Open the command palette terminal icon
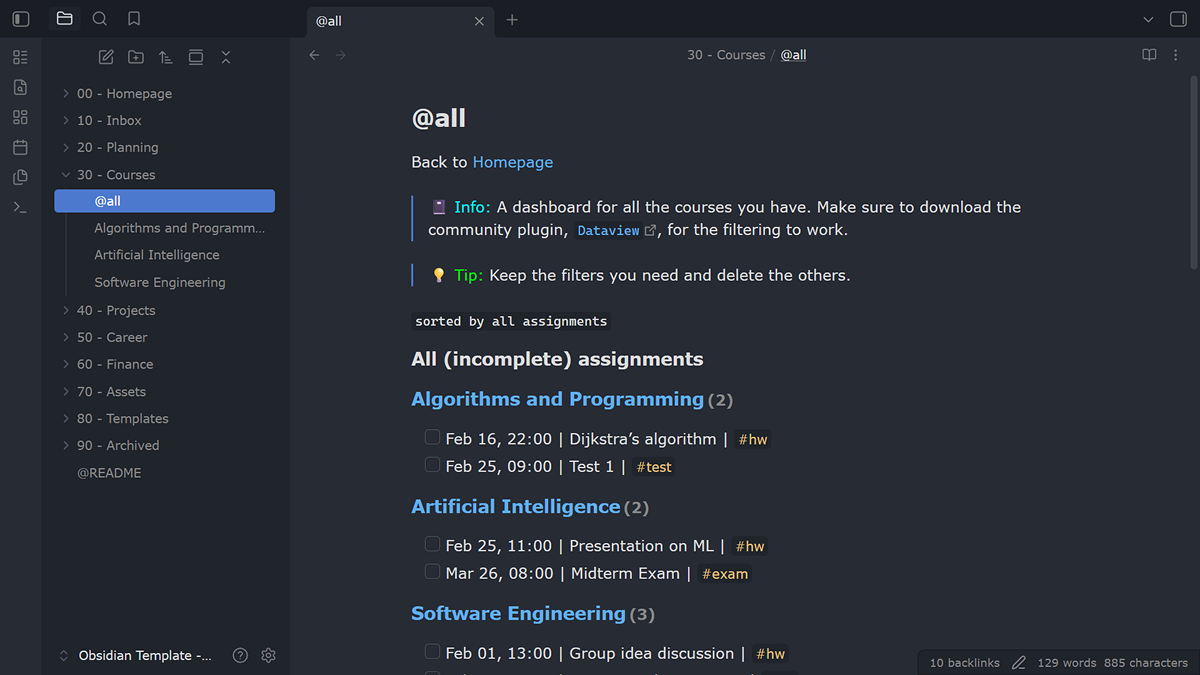1200x675 pixels. 20,207
